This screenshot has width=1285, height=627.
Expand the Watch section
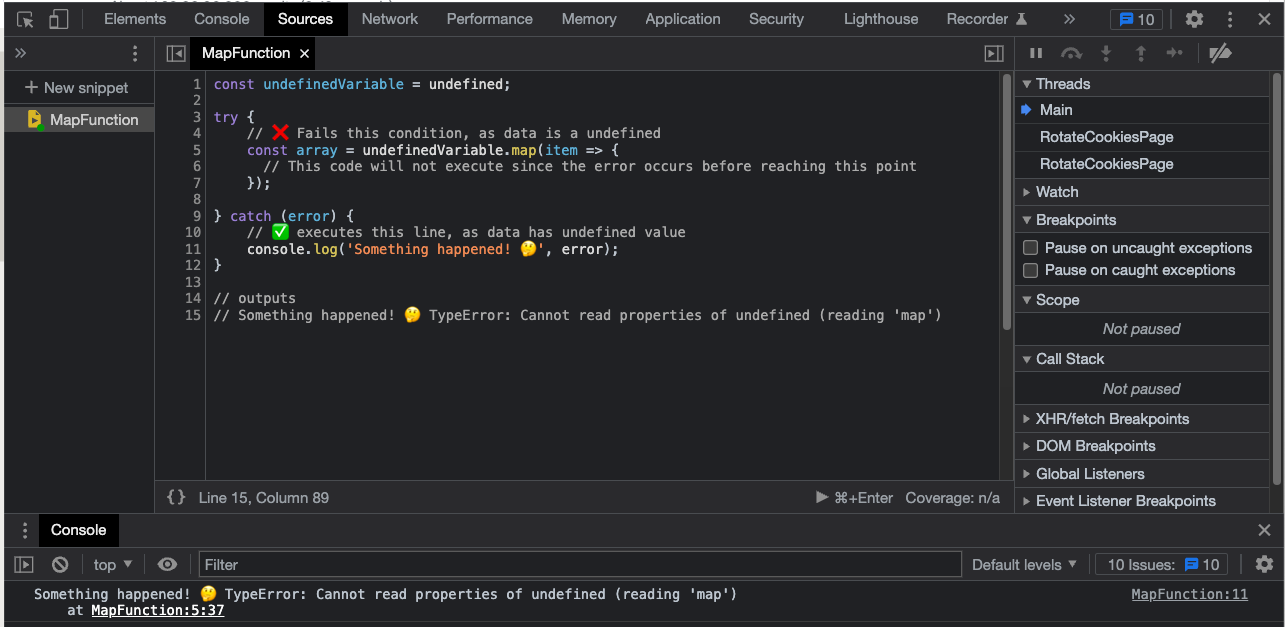pyautogui.click(x=1057, y=192)
